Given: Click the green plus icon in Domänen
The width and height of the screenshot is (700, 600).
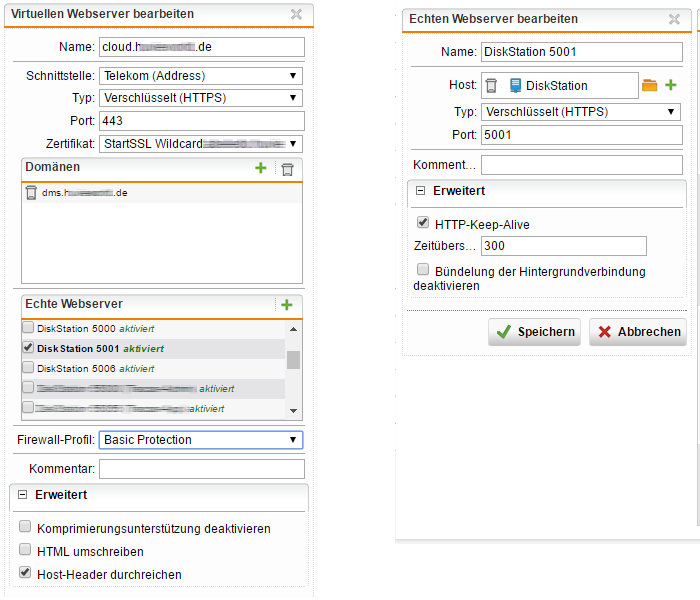Looking at the screenshot, I should 261,169.
